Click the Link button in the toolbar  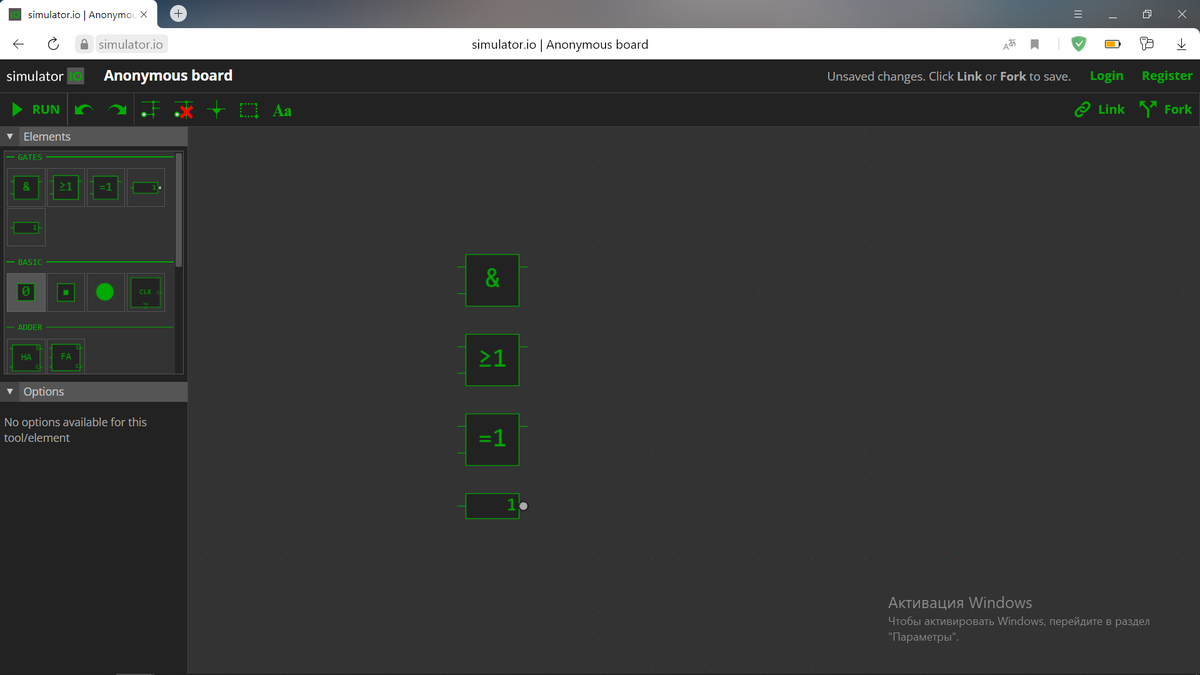pos(1099,110)
